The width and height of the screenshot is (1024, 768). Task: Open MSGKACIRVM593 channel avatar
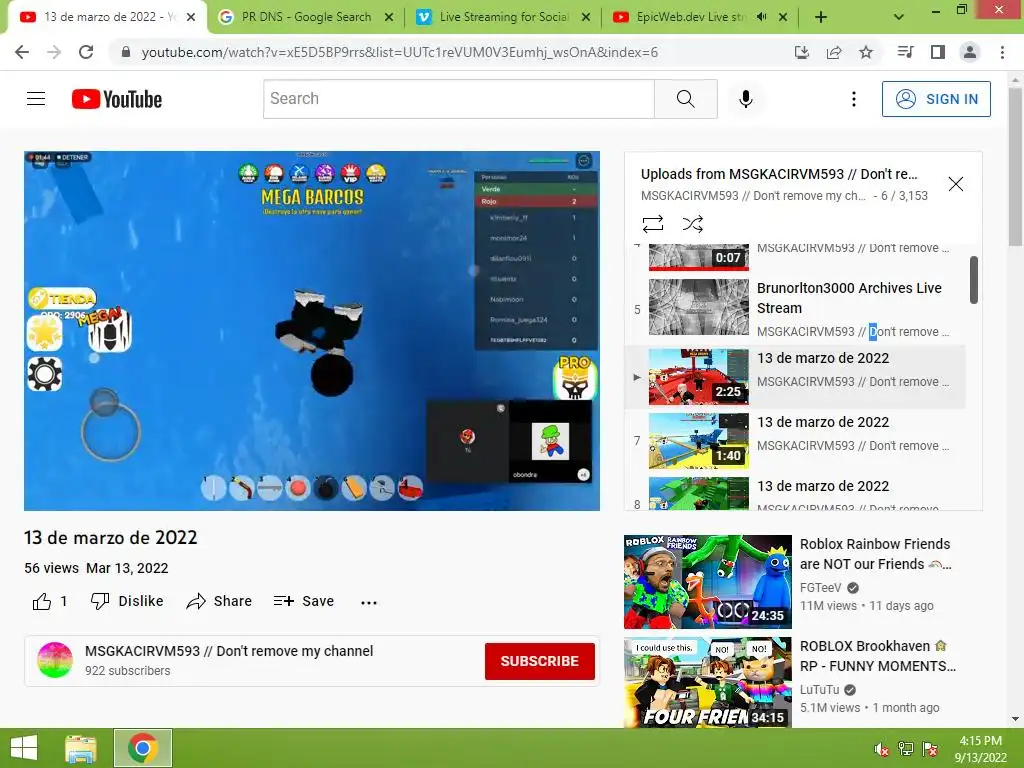(55, 660)
